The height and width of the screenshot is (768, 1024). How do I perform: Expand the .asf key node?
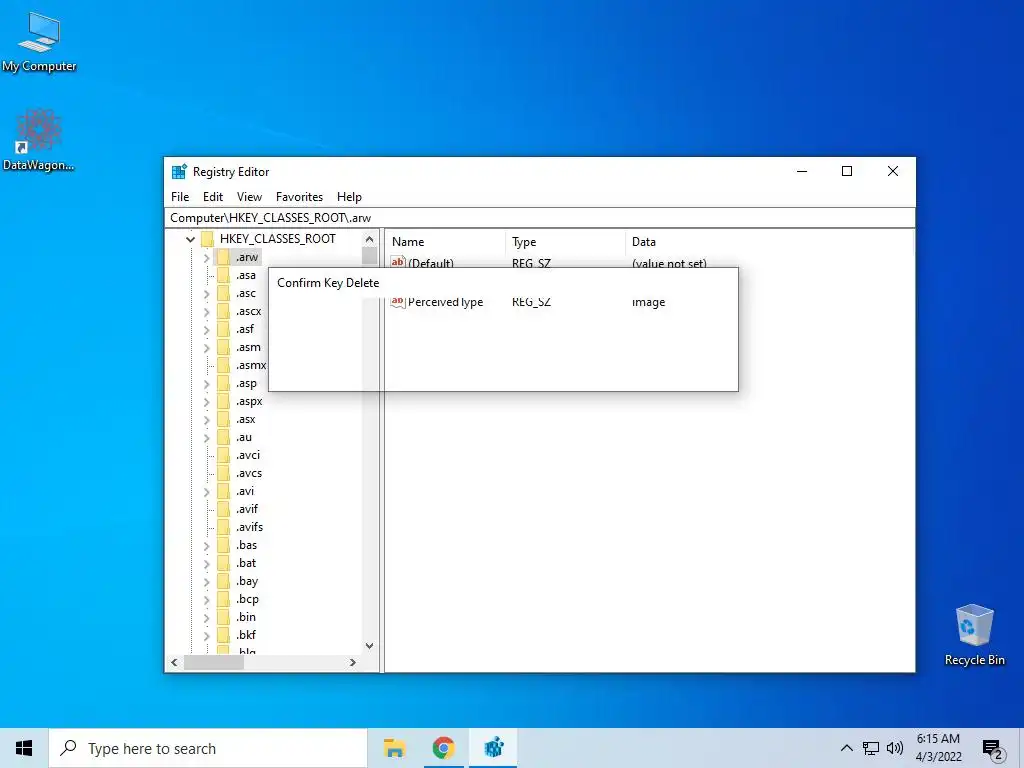206,330
